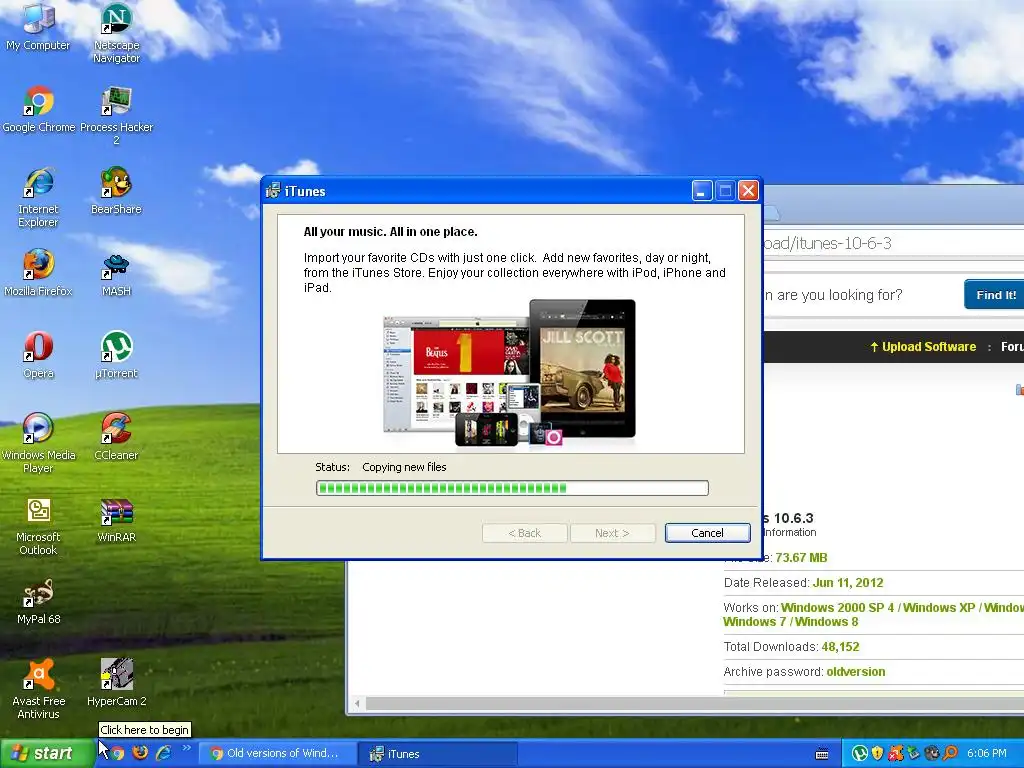Click the browser scrollbar left arrow

click(x=357, y=703)
